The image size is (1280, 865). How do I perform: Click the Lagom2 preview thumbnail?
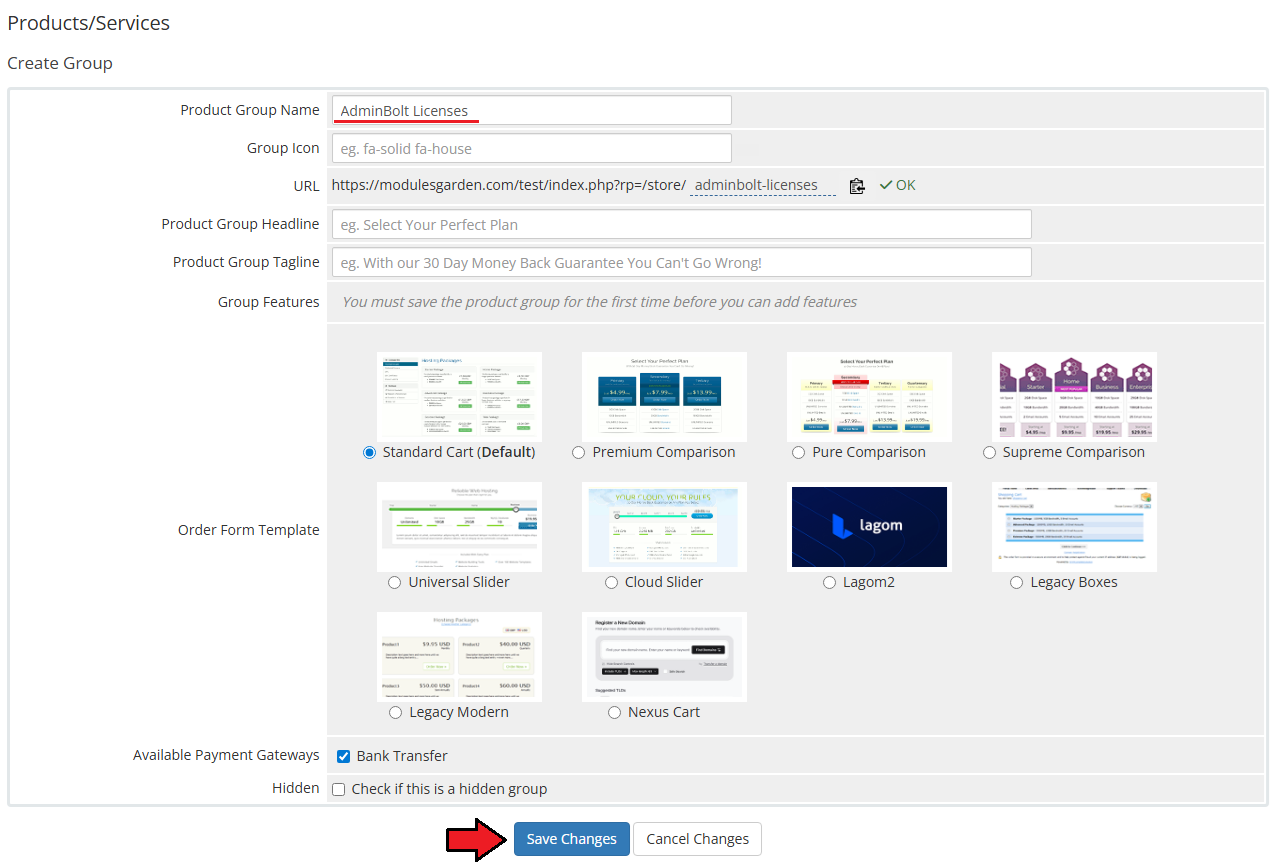point(870,527)
